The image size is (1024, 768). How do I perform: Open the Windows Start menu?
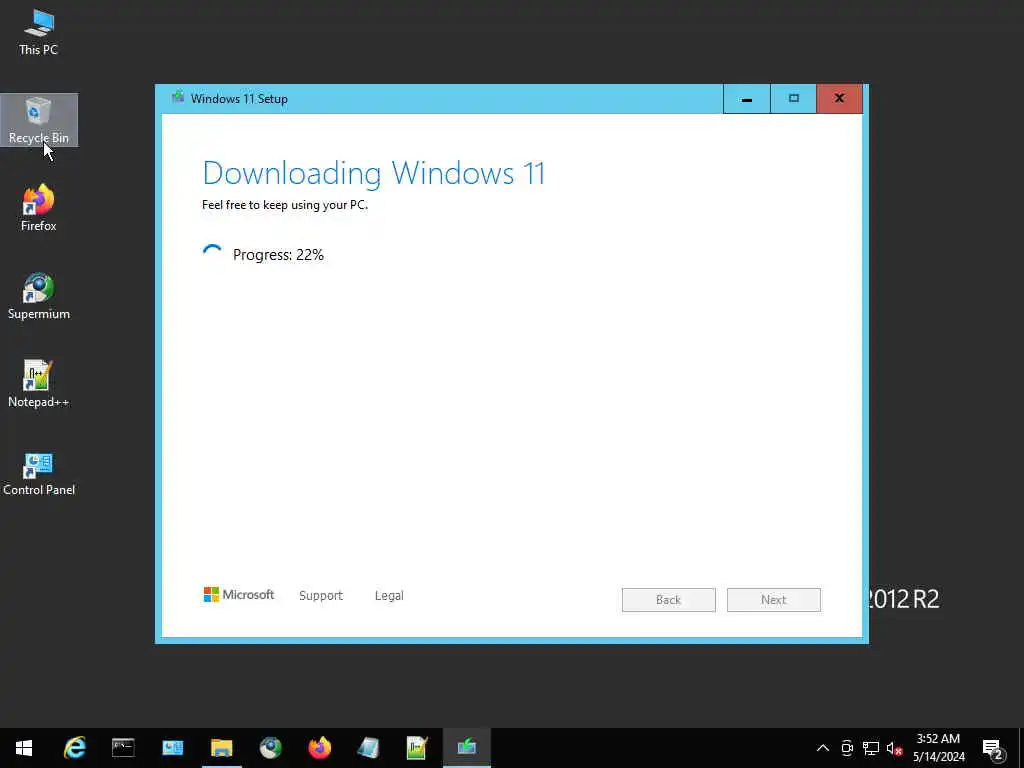[24, 748]
